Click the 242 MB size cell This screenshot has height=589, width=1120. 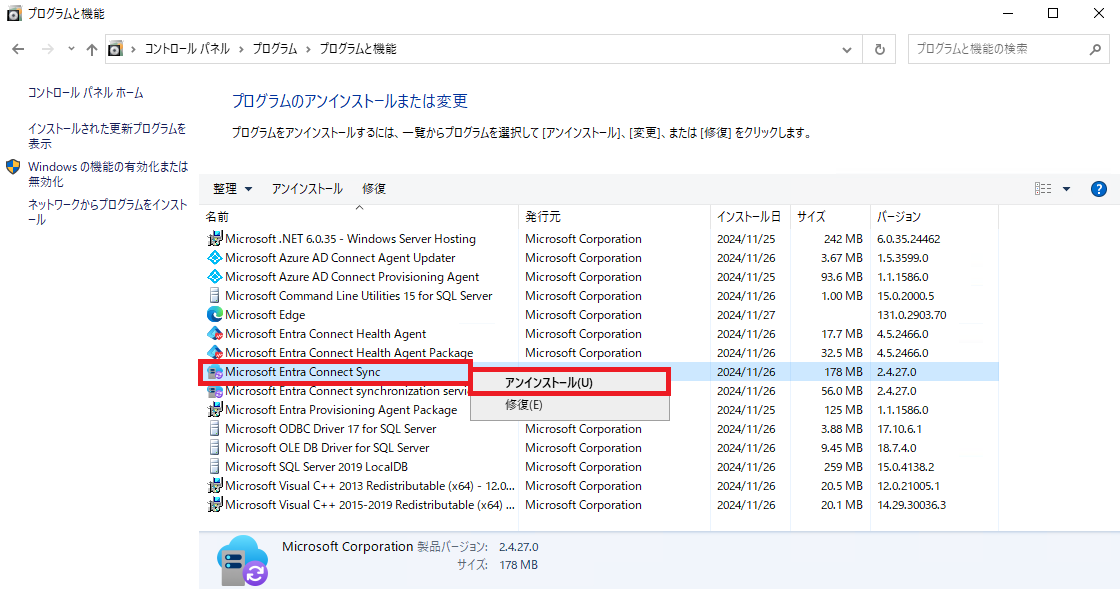(843, 239)
